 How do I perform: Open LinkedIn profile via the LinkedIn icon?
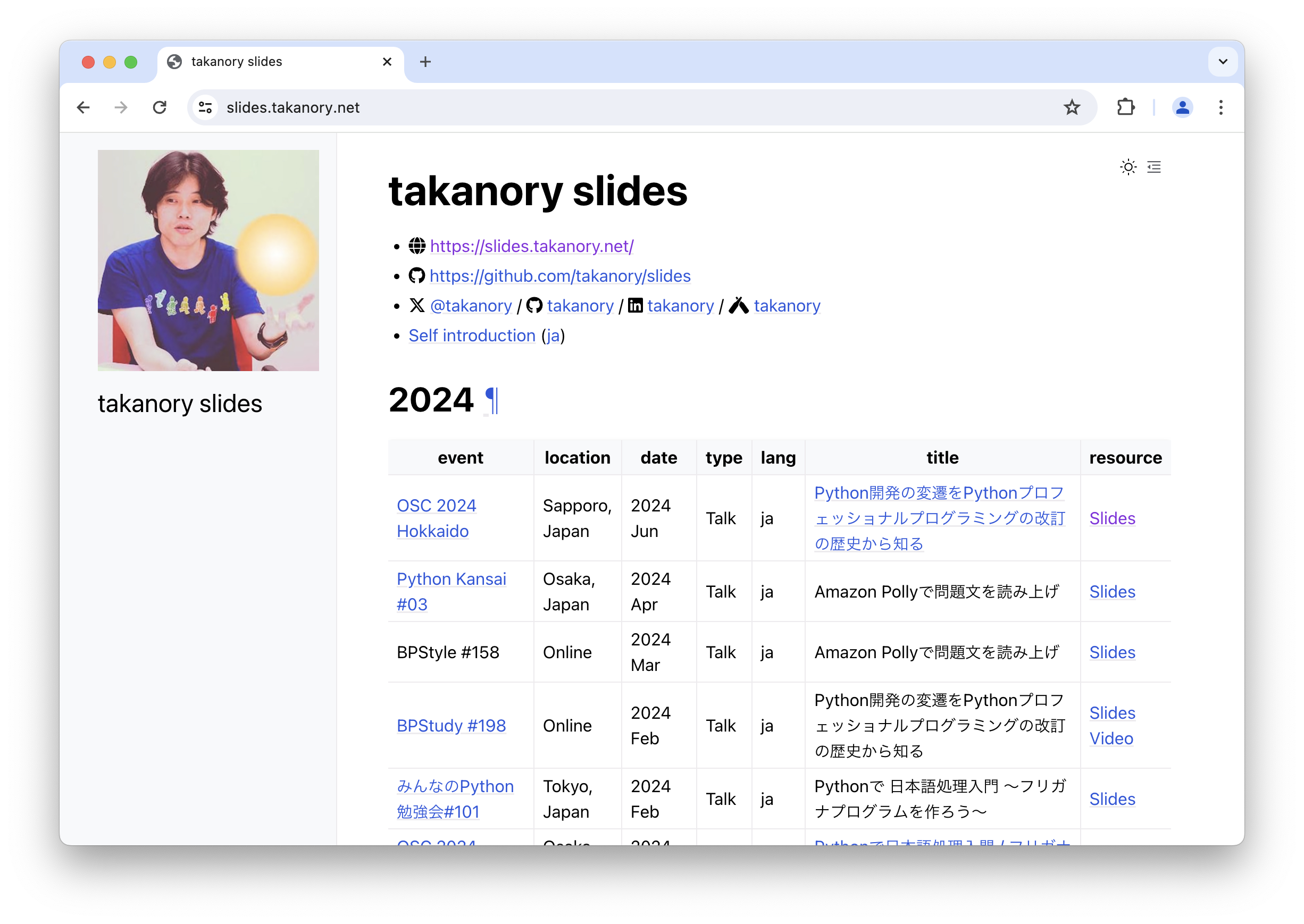pos(635,306)
